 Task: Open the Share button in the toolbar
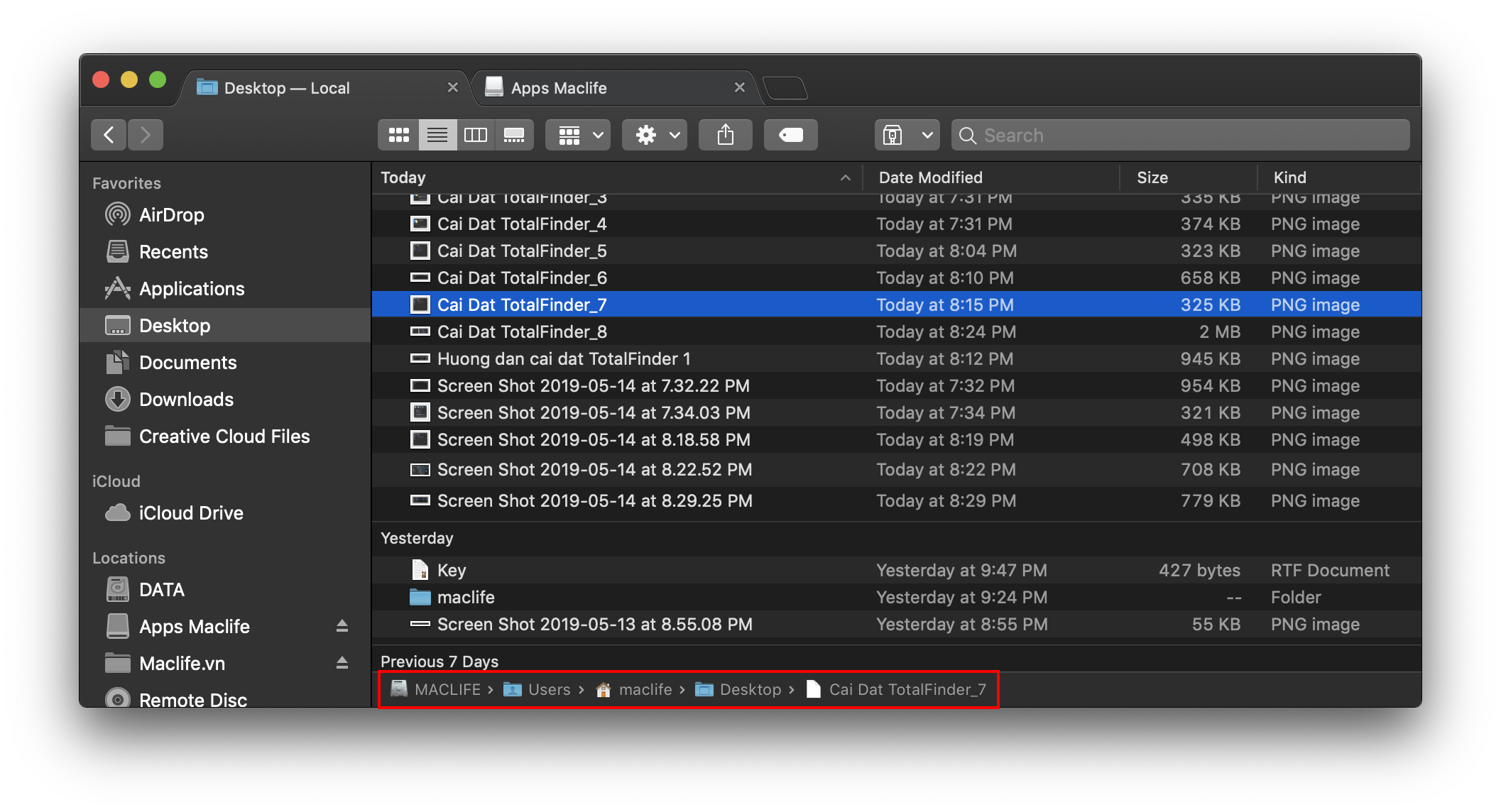click(725, 134)
